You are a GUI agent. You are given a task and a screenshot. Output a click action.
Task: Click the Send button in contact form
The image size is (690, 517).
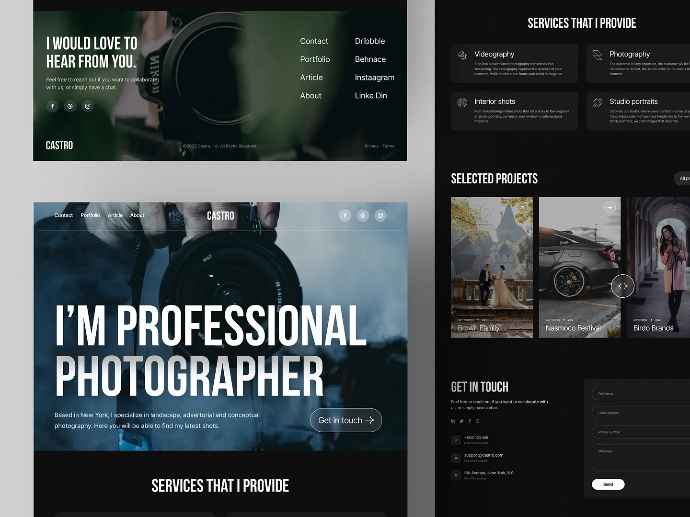[x=608, y=484]
